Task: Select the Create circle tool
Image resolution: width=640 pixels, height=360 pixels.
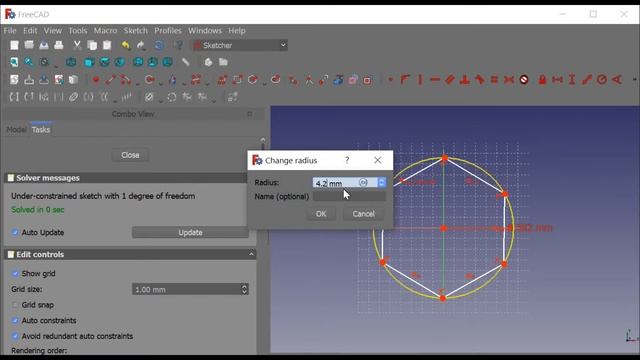Action: [149, 80]
